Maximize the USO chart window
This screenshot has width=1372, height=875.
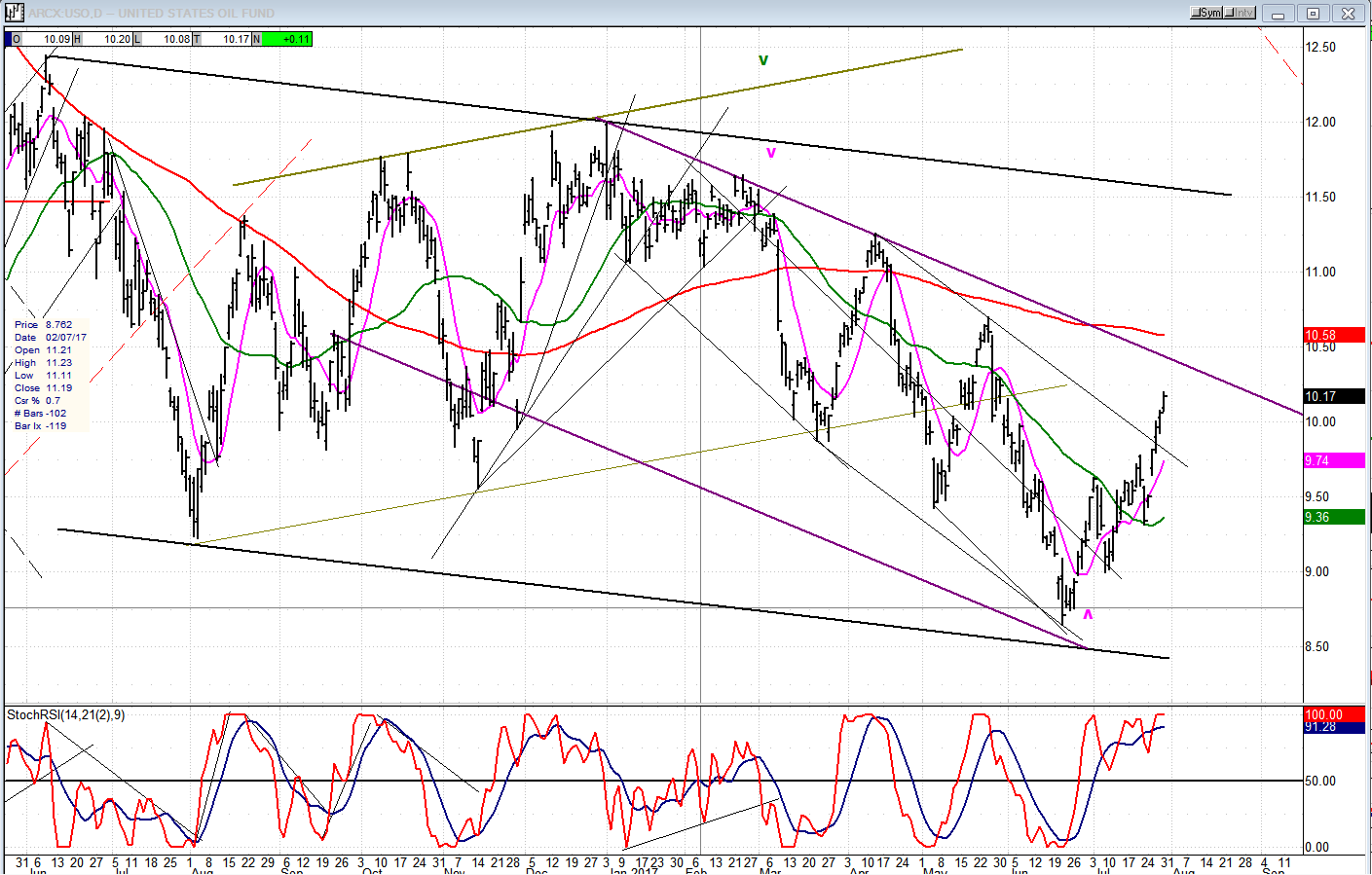pos(1313,14)
